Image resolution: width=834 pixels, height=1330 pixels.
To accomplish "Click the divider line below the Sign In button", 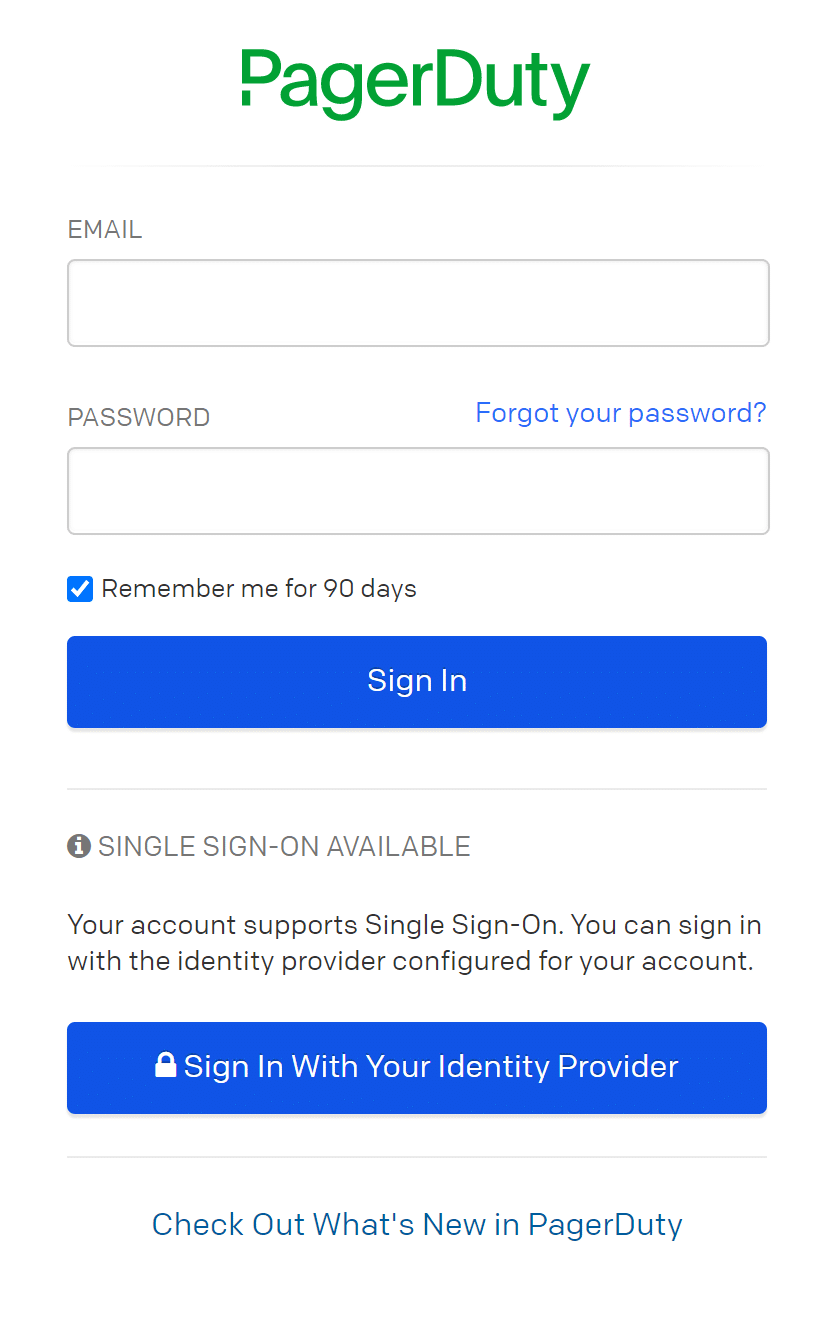I will pyautogui.click(x=417, y=789).
